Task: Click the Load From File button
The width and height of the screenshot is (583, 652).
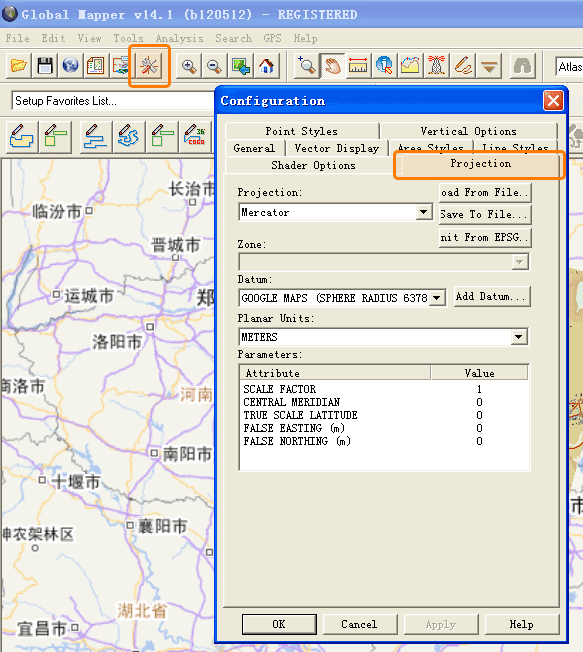Action: coord(485,193)
